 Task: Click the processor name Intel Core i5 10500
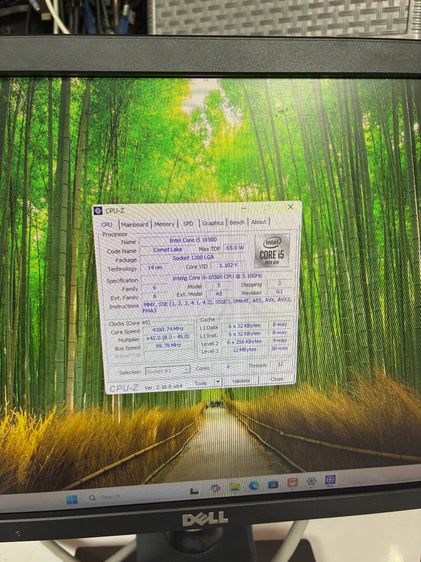(193, 240)
